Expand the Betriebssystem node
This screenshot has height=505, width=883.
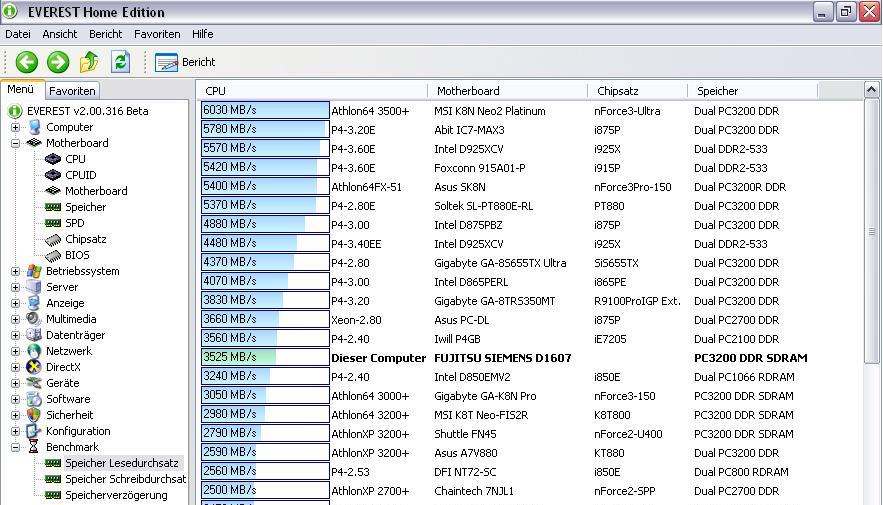click(x=16, y=271)
